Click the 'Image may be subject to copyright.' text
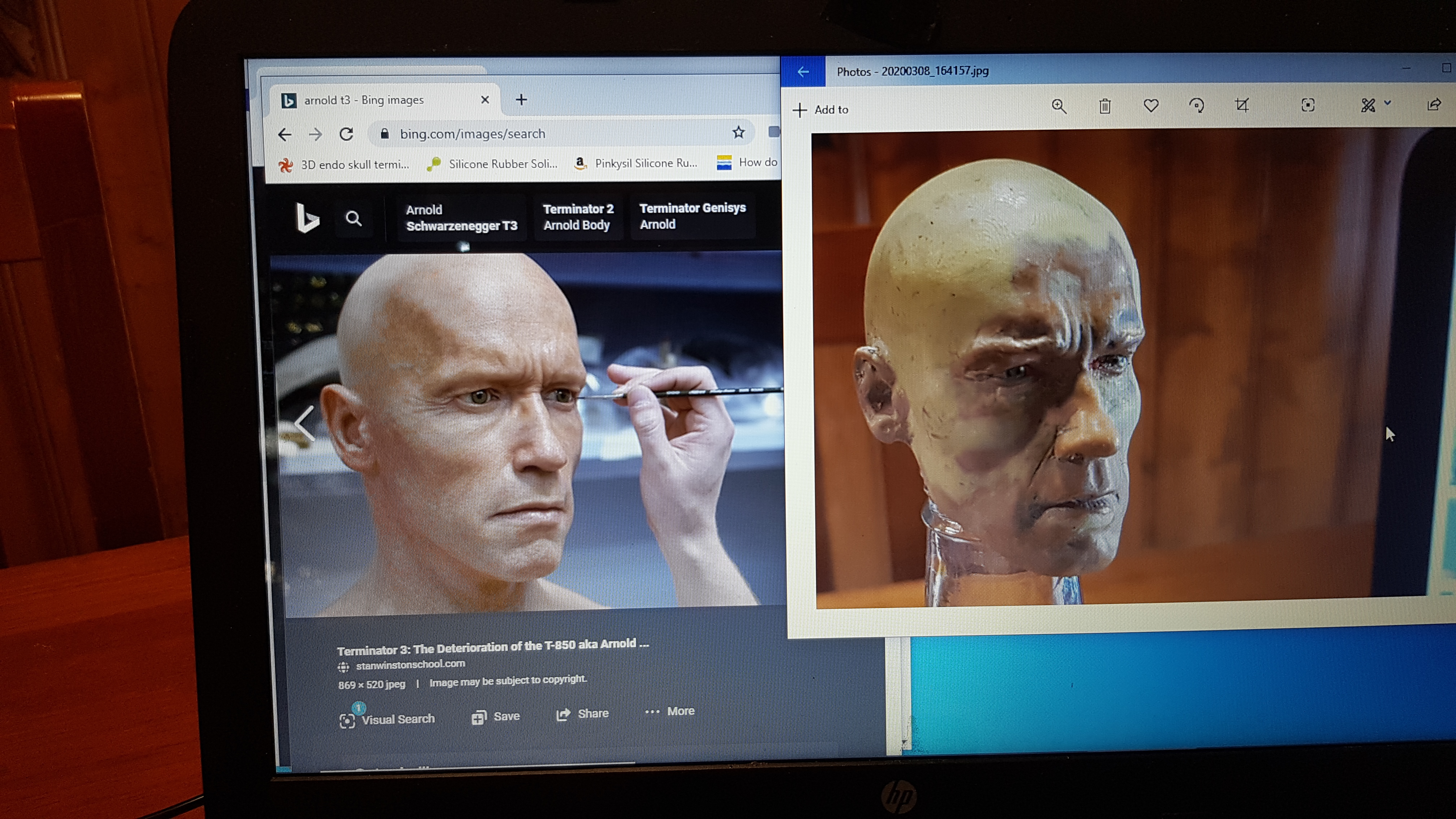 pyautogui.click(x=508, y=681)
